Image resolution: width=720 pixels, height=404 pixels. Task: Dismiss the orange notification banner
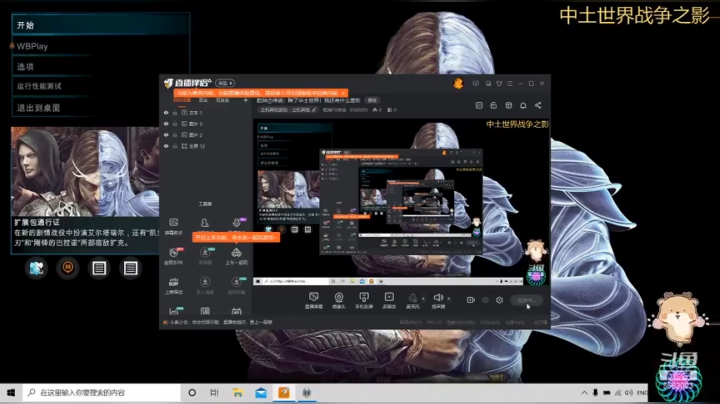tap(343, 93)
